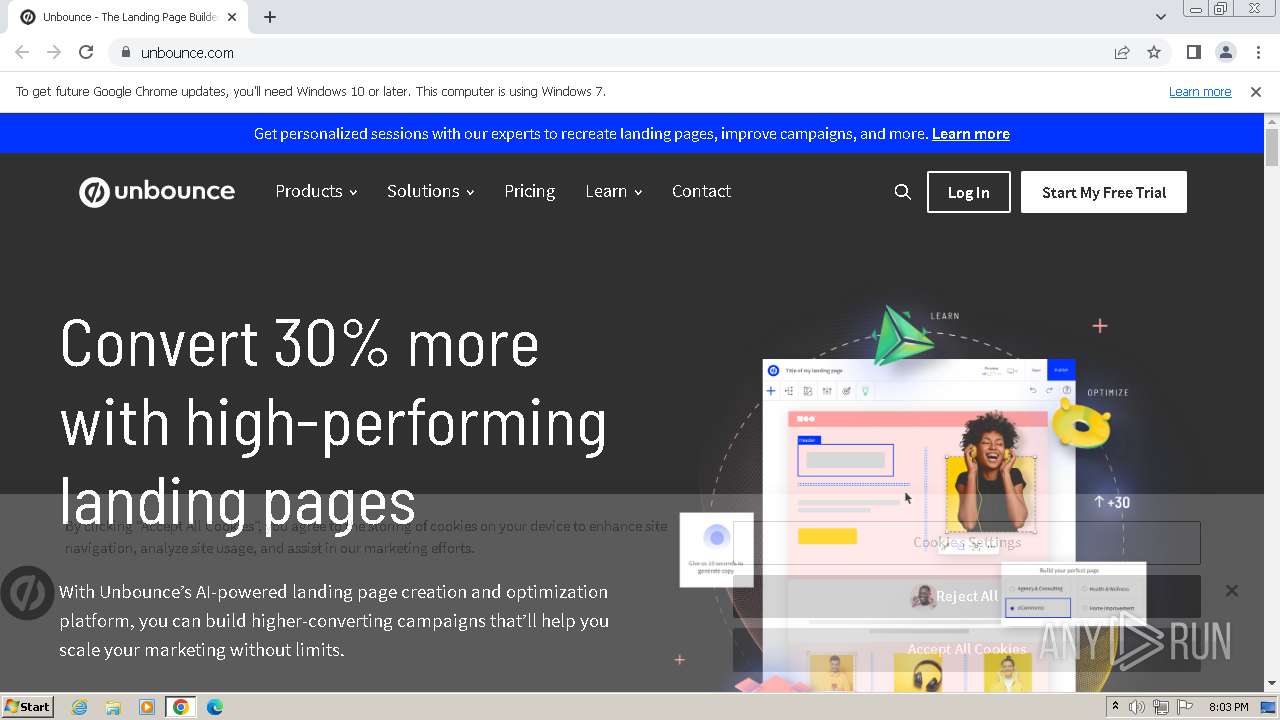Open the site search magnifier icon
The image size is (1280, 720).
point(902,192)
